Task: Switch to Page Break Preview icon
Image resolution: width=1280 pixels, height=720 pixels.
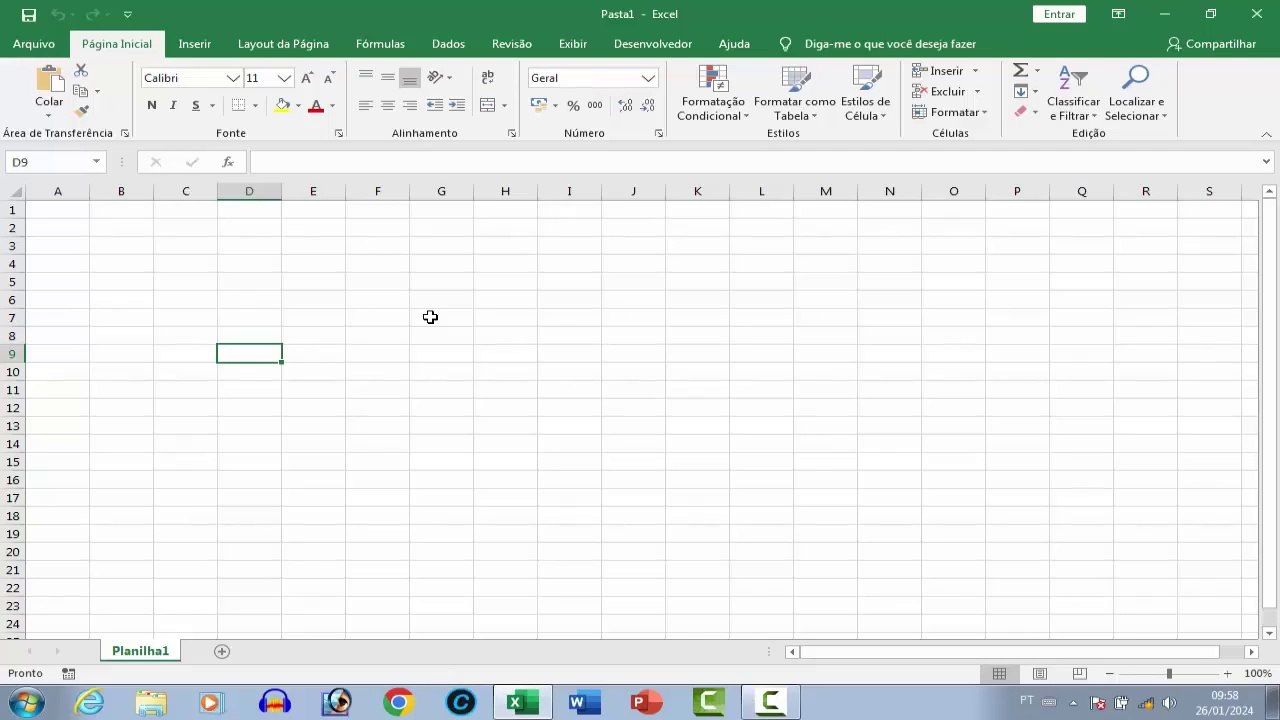Action: tap(1079, 674)
